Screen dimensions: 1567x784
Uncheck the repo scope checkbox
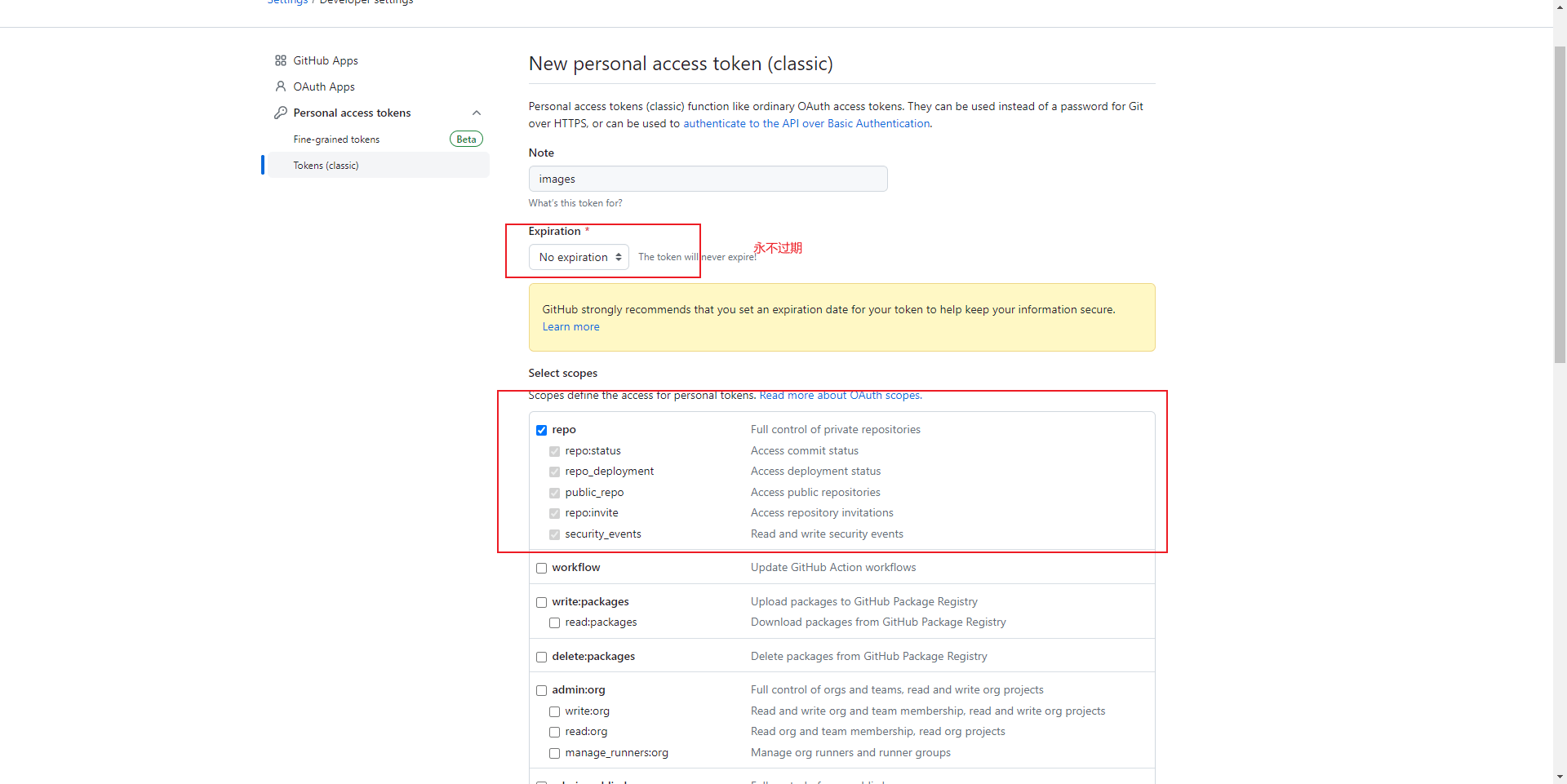point(541,430)
